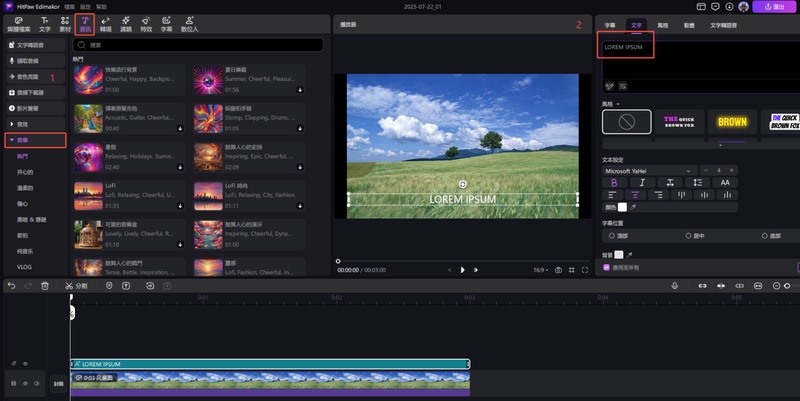Click the cover button beside video track
Image resolution: width=800 pixels, height=401 pixels.
tap(58, 383)
